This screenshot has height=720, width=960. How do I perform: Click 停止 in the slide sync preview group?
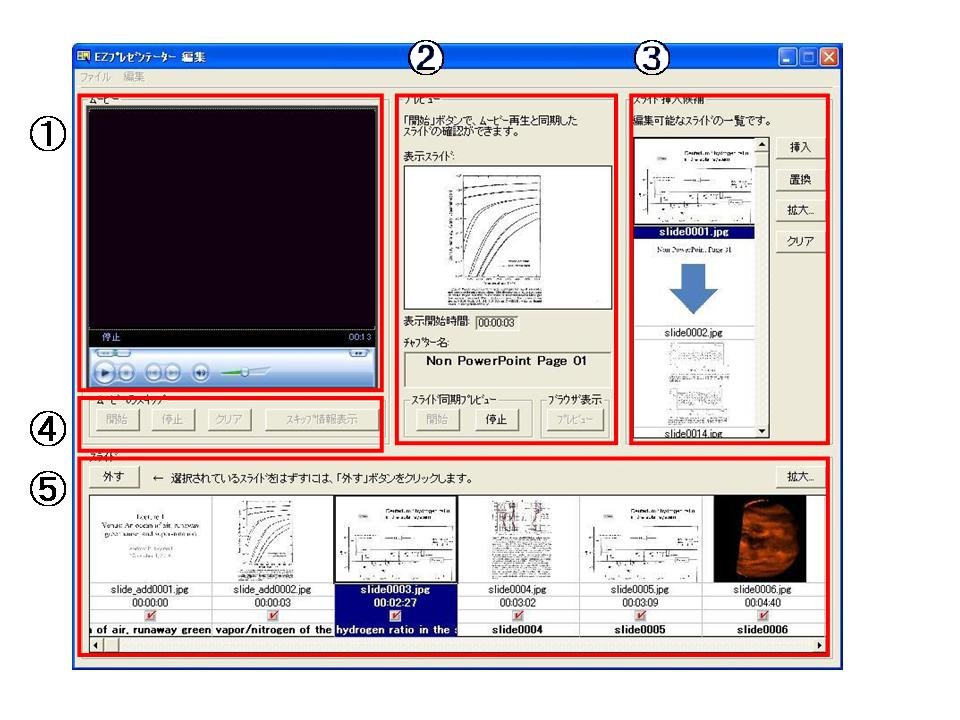[496, 419]
